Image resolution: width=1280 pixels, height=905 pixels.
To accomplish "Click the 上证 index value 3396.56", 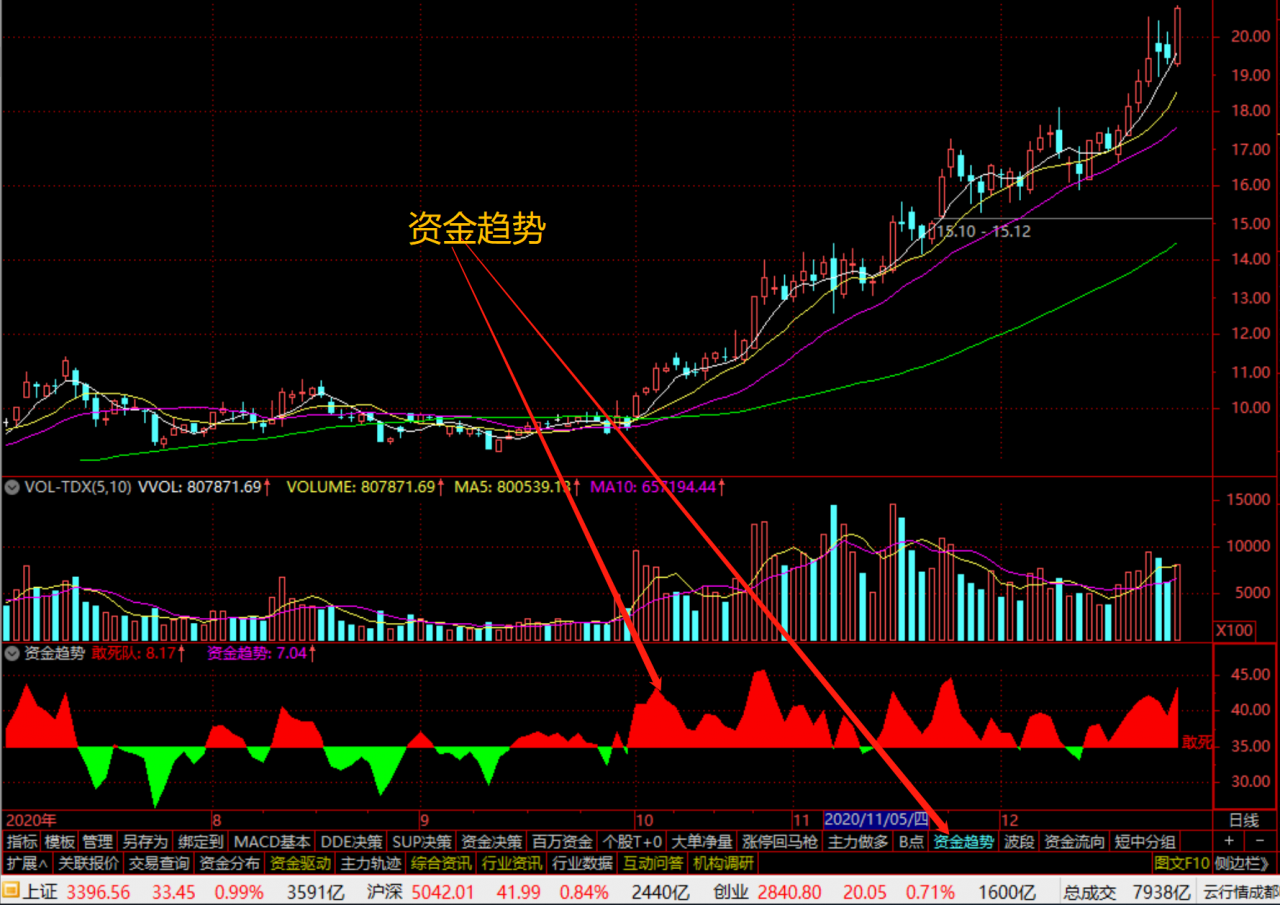I will point(99,892).
